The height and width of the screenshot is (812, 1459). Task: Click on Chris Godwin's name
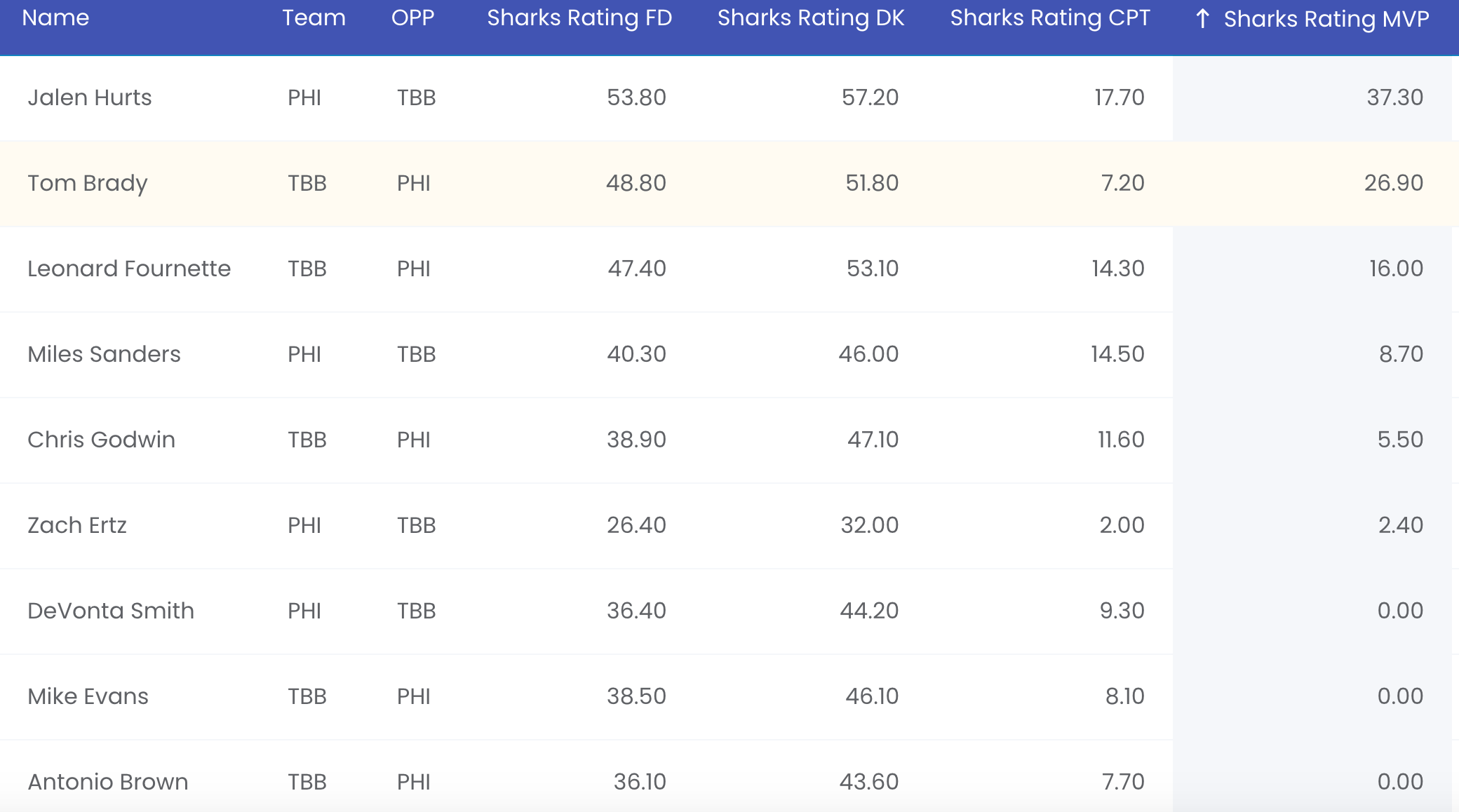click(x=102, y=440)
